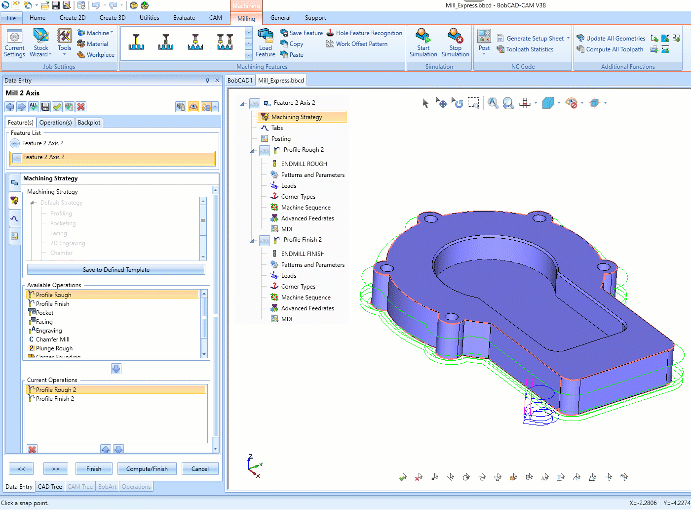
Task: Open the Generate Setup Sheet dropdown
Action: click(x=568, y=37)
